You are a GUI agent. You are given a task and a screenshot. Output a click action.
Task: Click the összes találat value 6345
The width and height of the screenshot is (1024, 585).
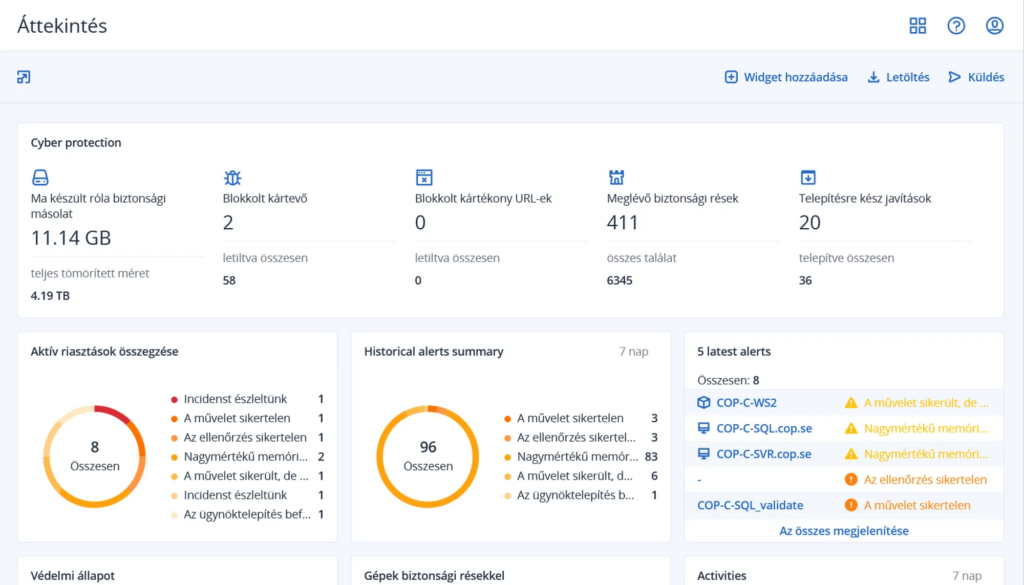coord(619,281)
